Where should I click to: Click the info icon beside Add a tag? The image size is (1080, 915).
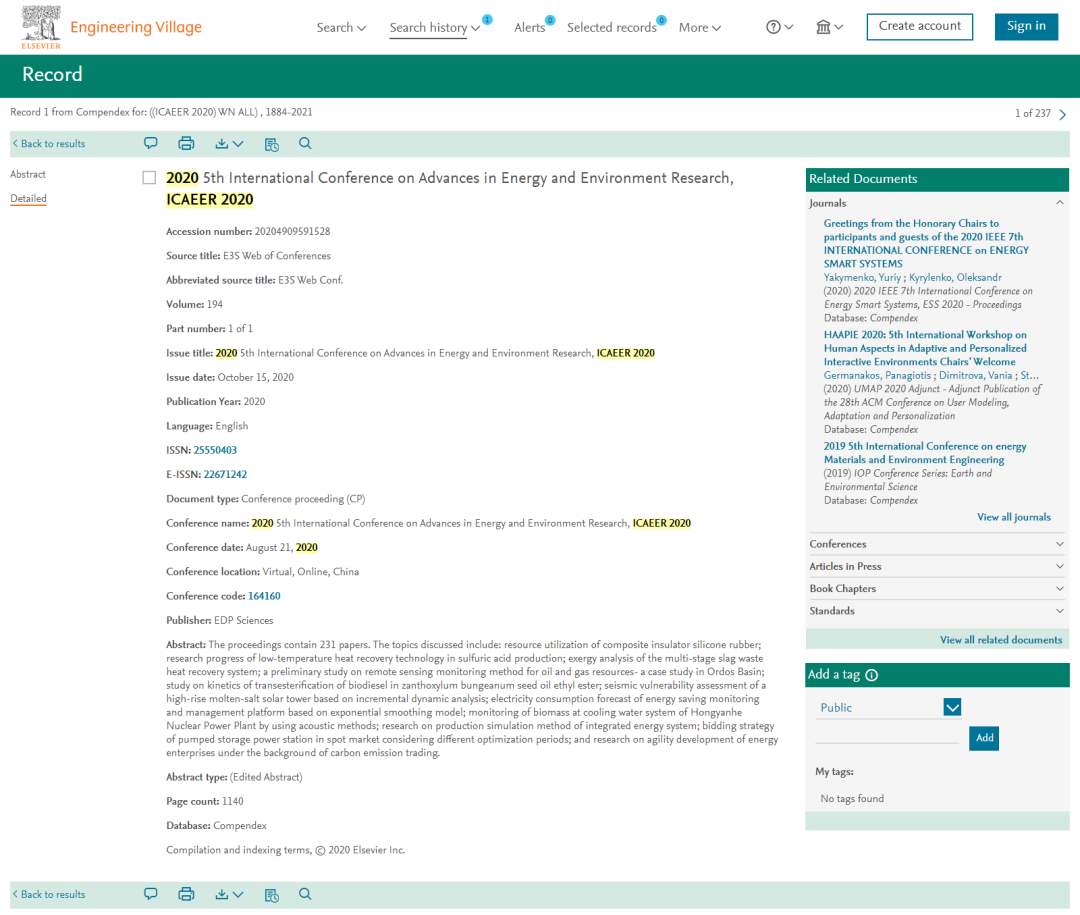tap(871, 675)
